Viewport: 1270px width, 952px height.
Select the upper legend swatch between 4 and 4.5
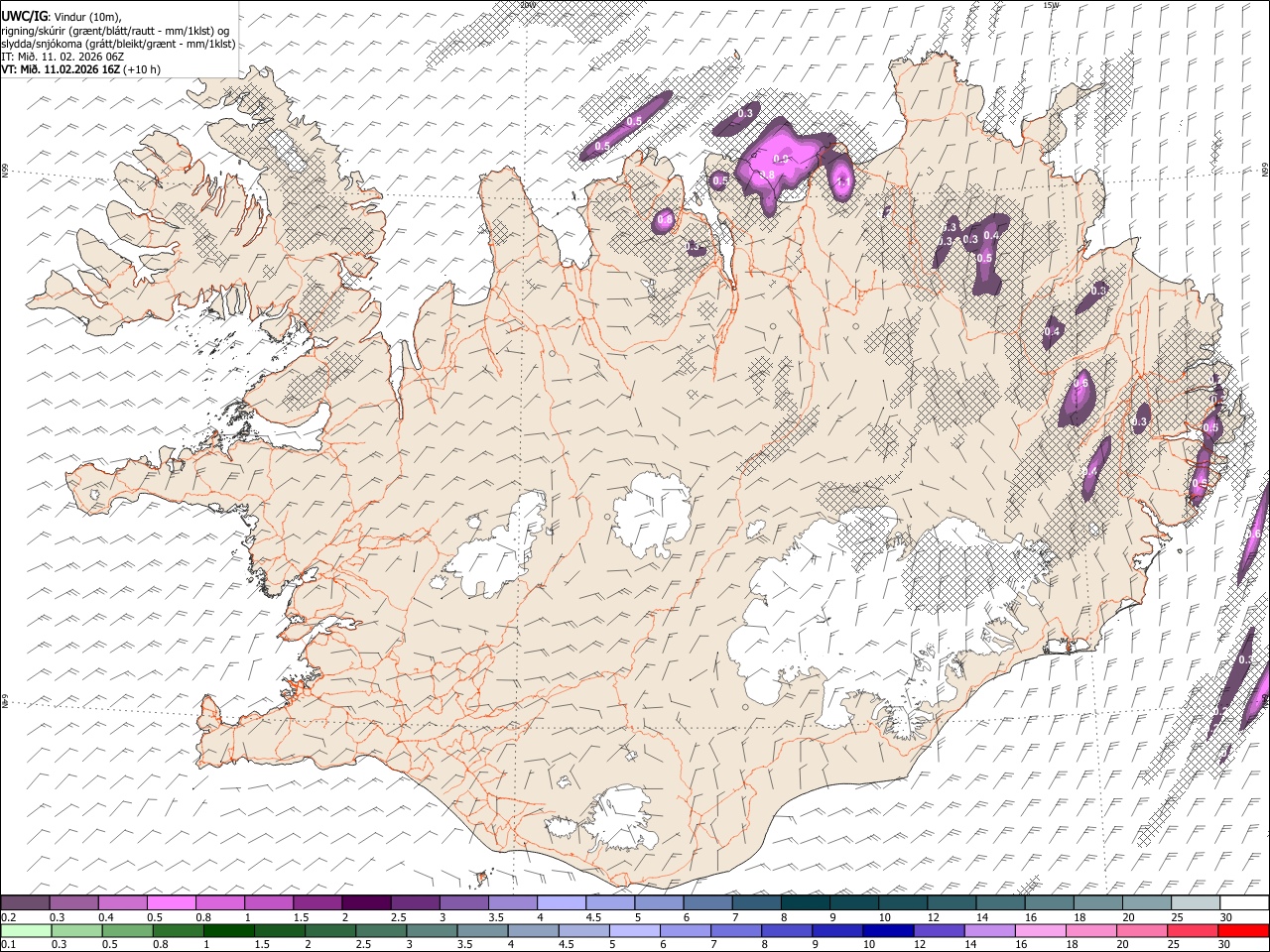[x=561, y=903]
